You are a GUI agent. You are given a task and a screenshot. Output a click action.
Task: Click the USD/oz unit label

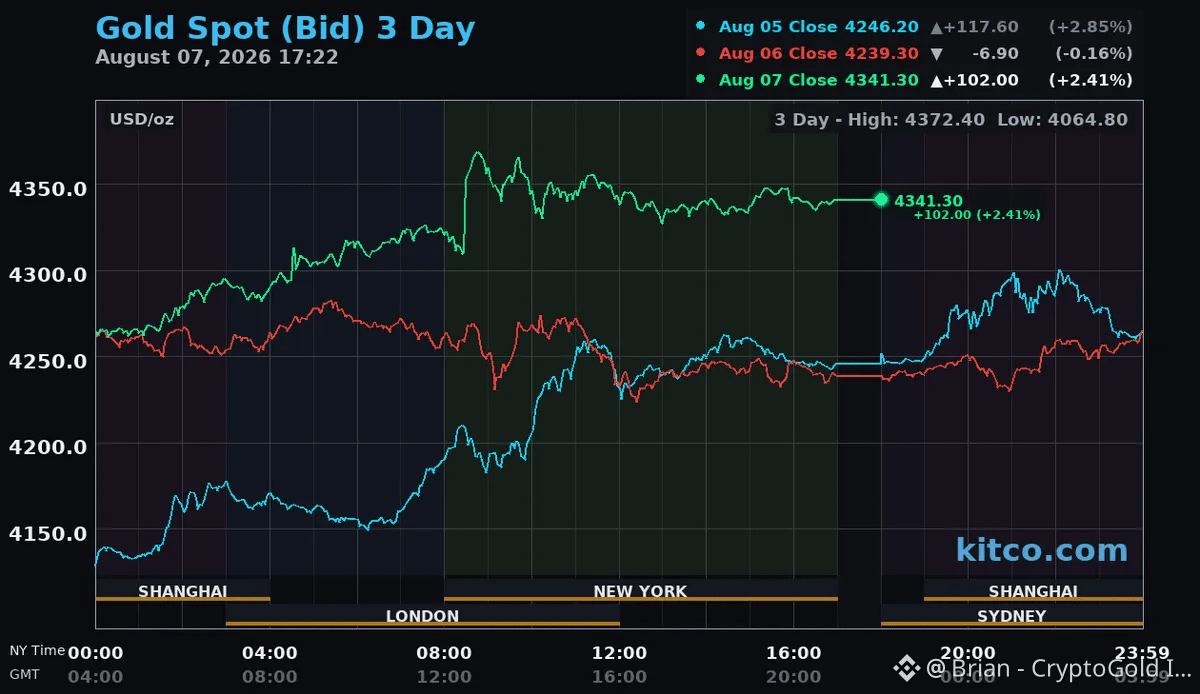(x=142, y=119)
